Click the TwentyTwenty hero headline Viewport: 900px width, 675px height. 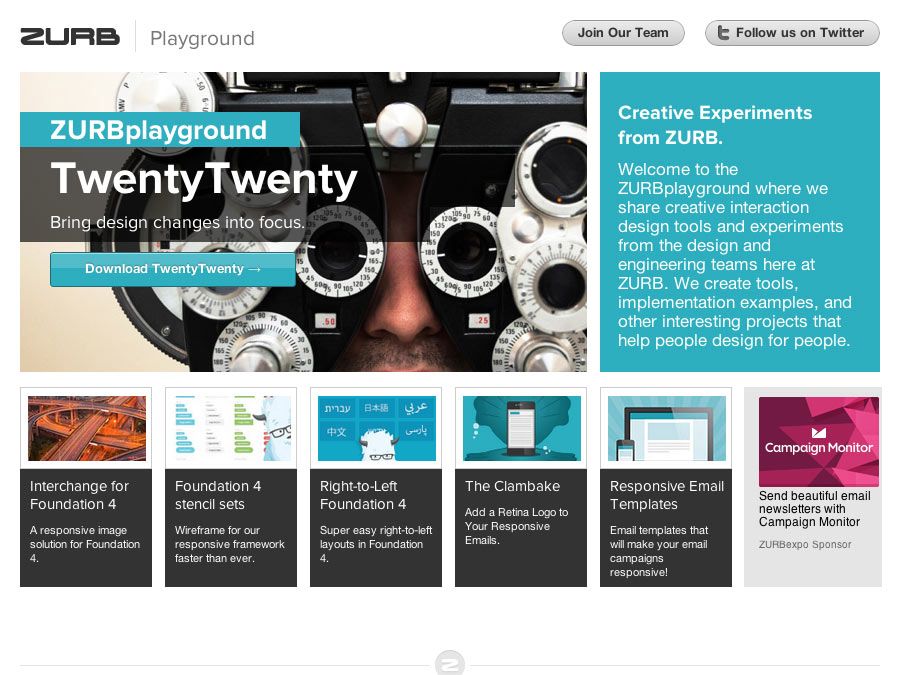204,179
